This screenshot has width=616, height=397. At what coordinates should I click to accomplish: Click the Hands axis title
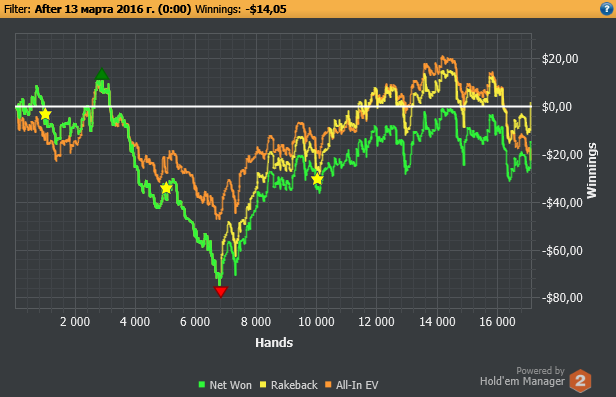point(274,342)
